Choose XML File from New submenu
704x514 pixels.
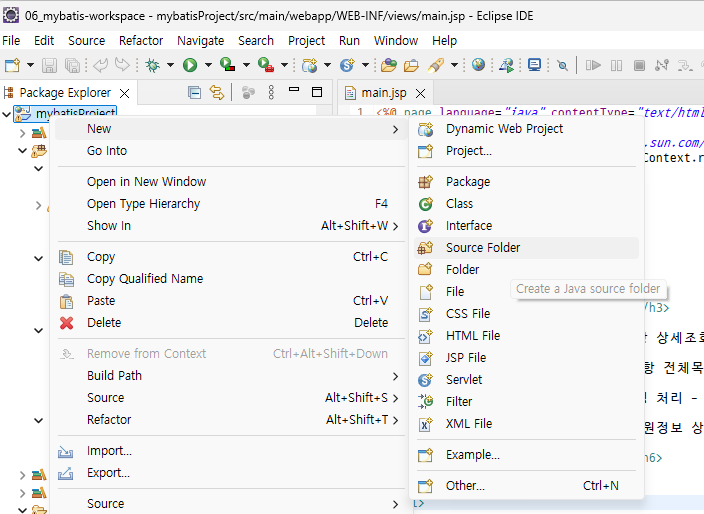[x=526, y=424]
